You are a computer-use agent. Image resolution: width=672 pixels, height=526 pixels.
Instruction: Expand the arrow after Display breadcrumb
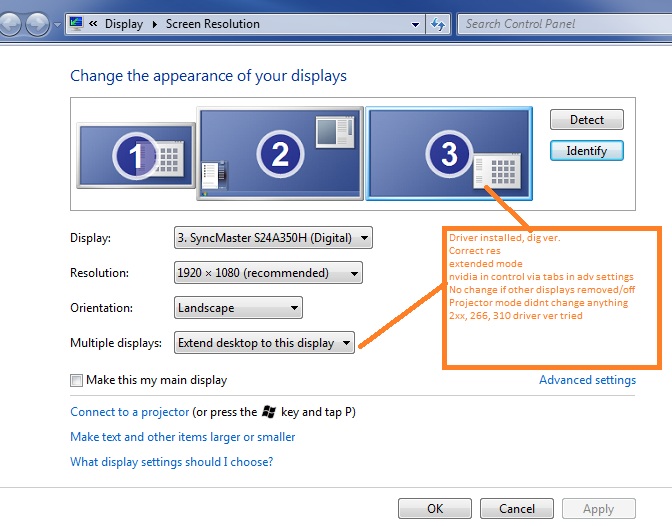[155, 24]
